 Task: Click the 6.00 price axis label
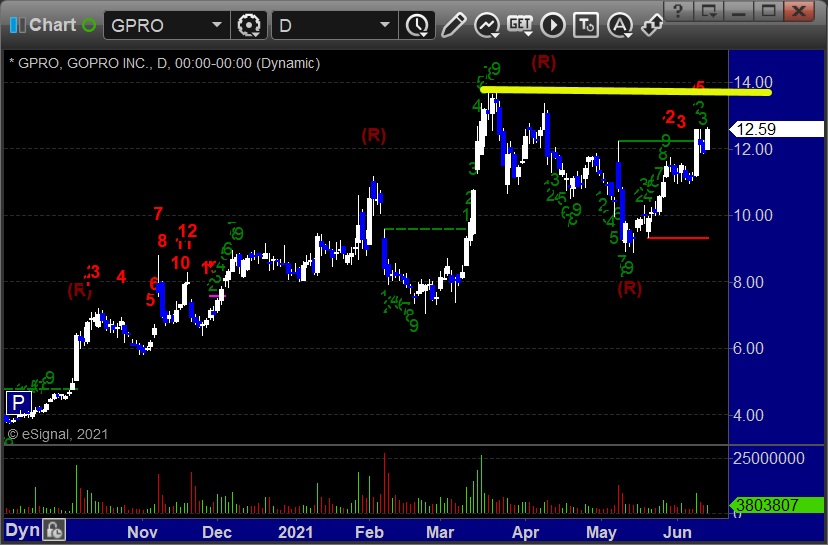point(748,348)
